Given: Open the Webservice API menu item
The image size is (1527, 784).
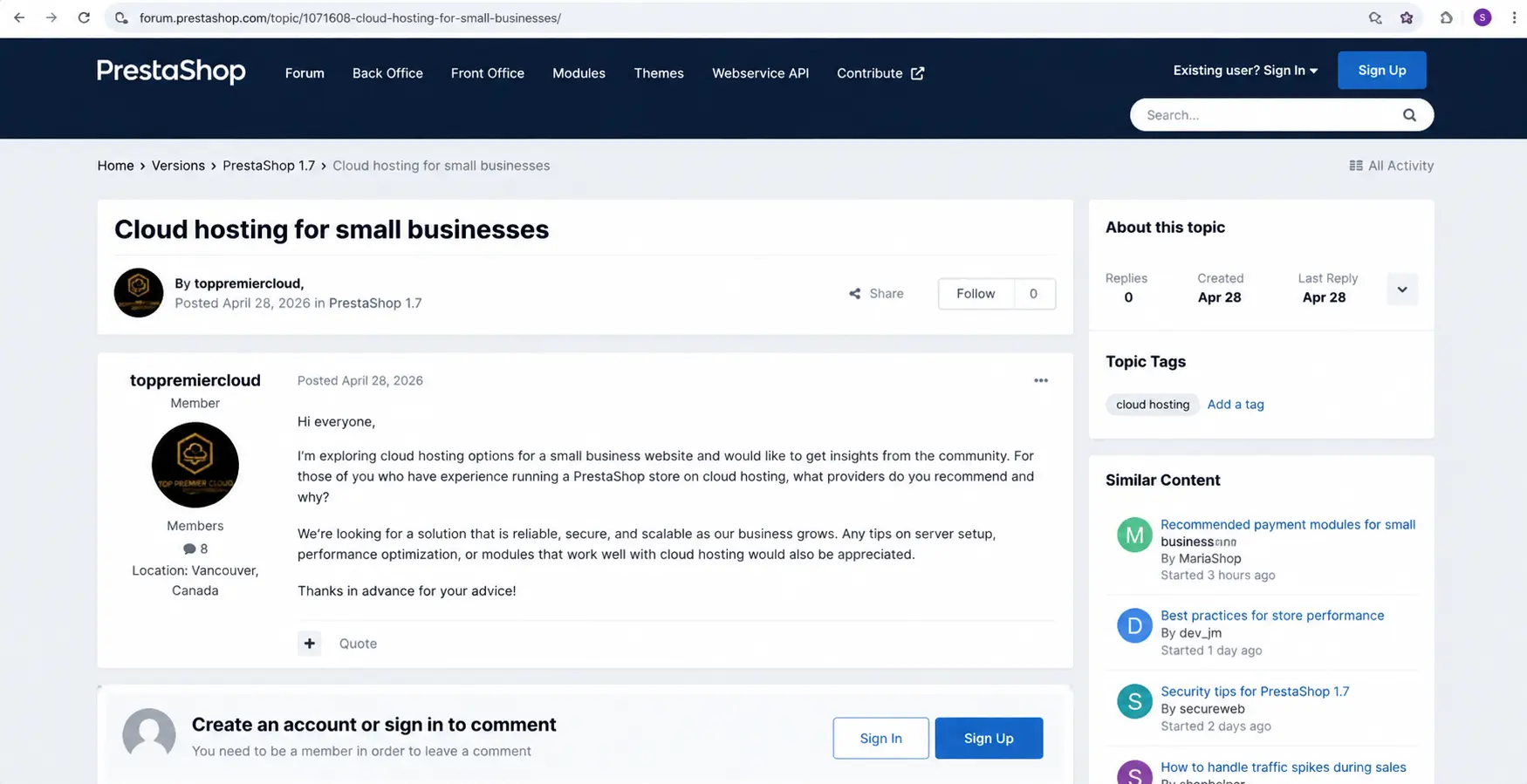Looking at the screenshot, I should click(x=760, y=73).
